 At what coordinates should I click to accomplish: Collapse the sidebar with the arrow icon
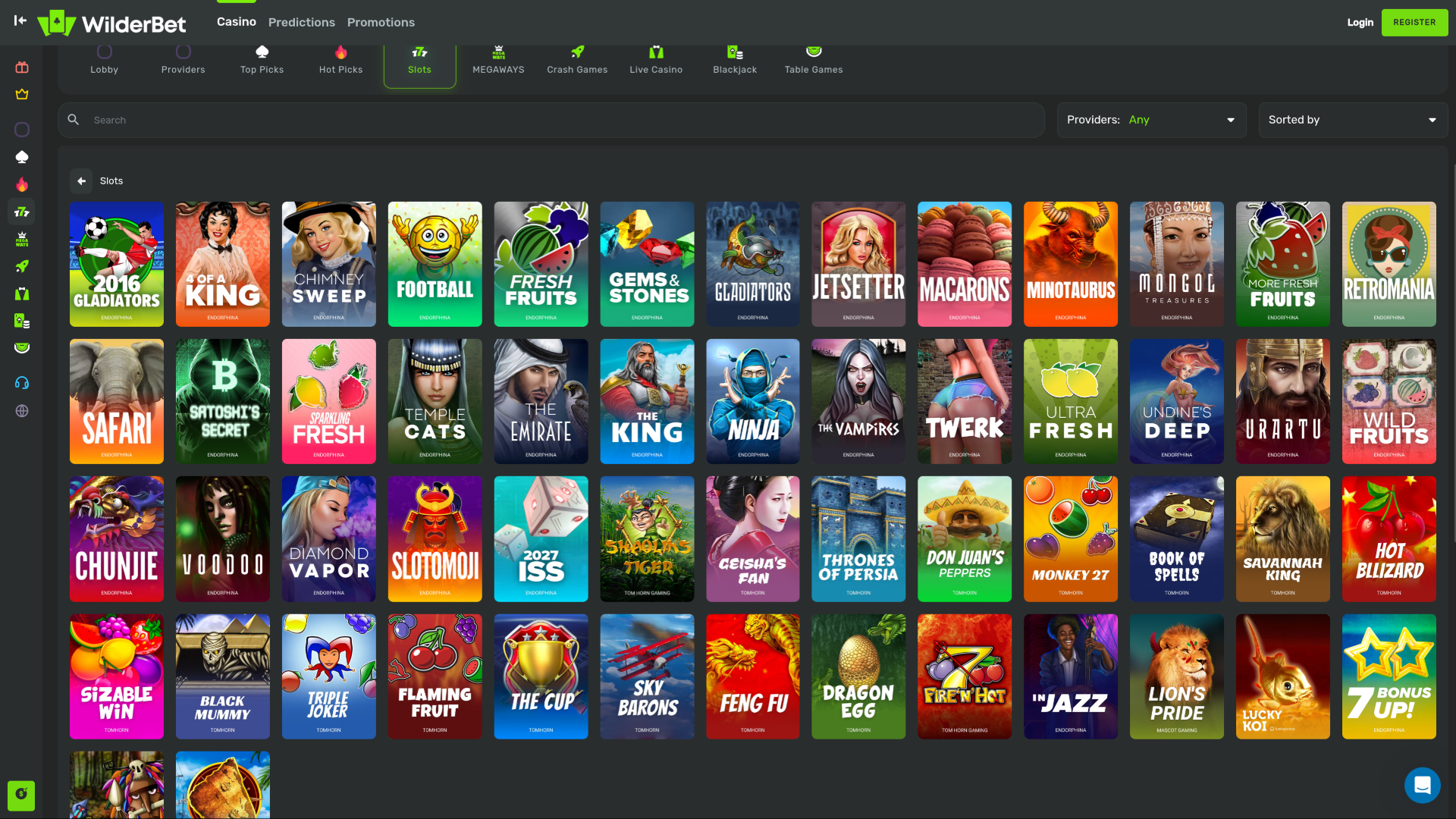click(x=20, y=20)
